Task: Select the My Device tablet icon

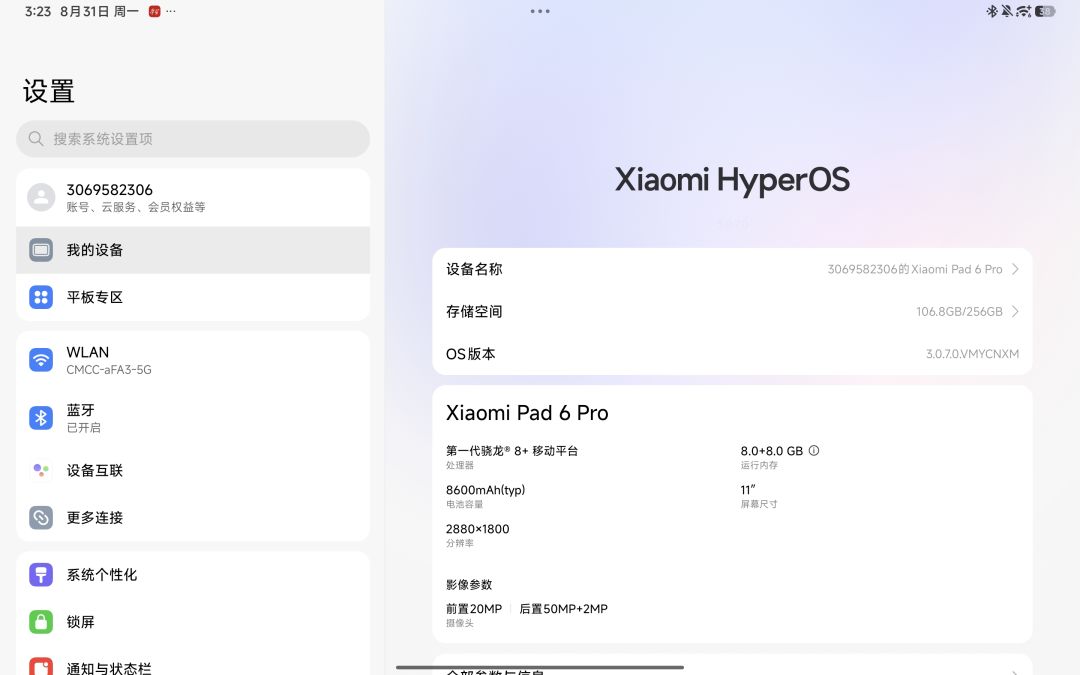Action: (41, 249)
